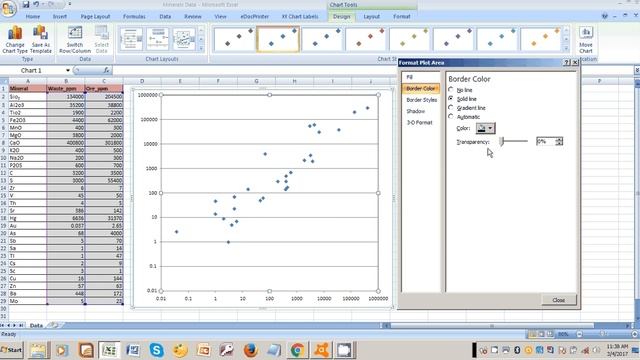Click Switch Row/Column icon

75,40
